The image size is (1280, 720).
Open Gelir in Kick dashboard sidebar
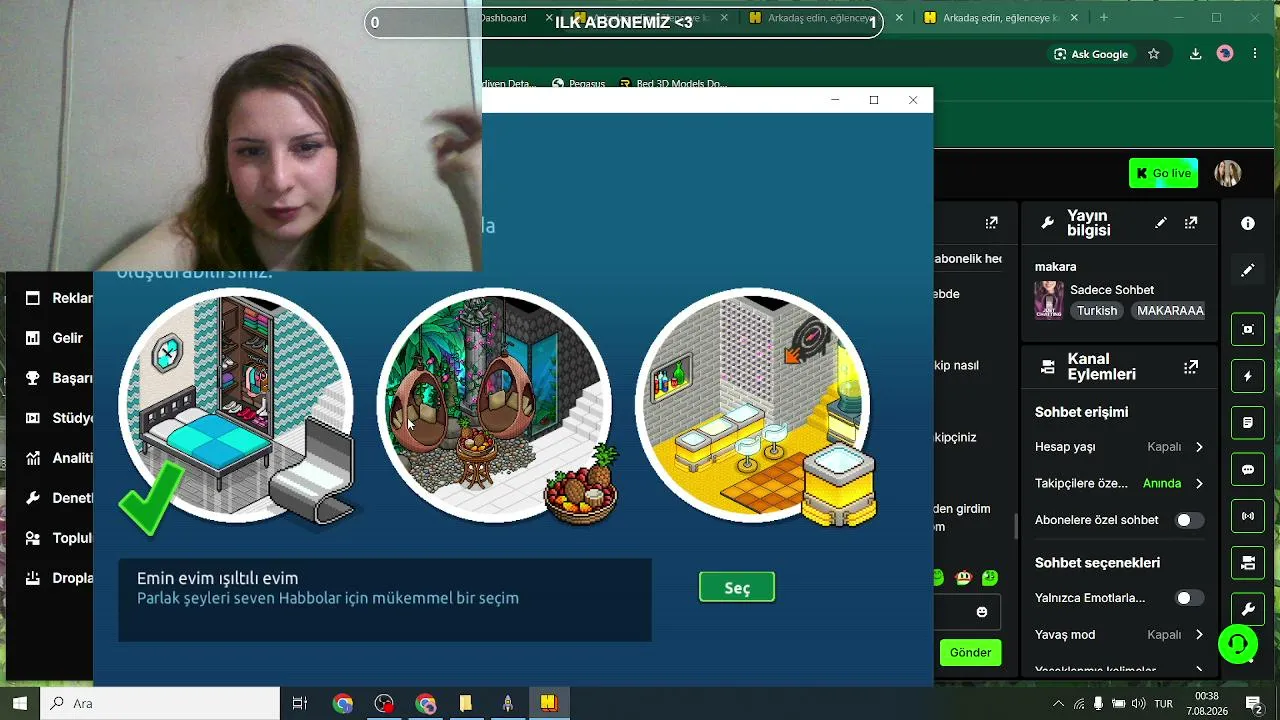click(58, 338)
